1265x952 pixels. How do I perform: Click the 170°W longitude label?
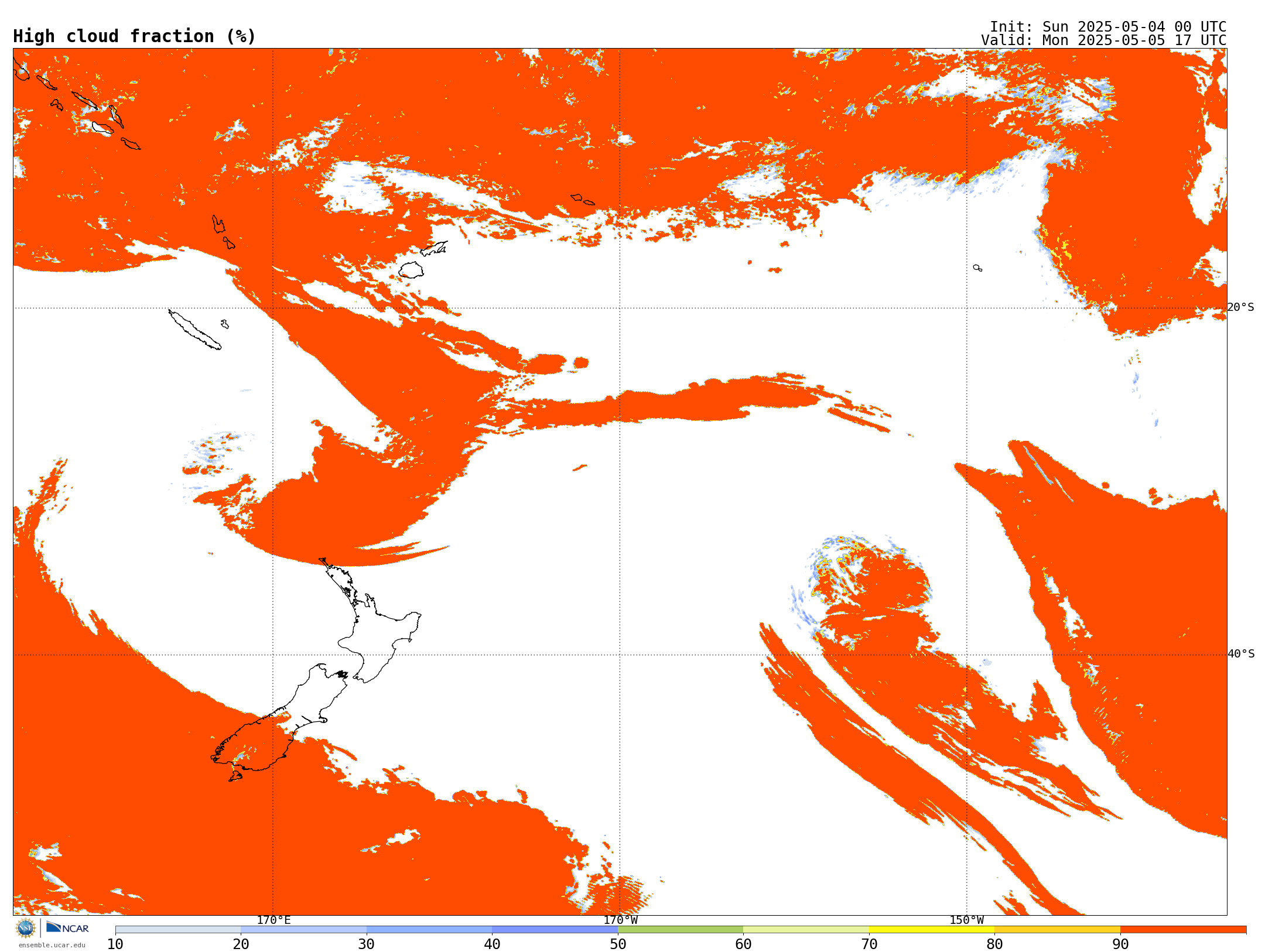tap(620, 920)
